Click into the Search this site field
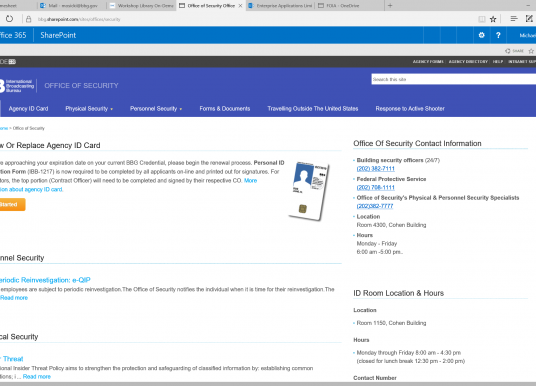This screenshot has width=536, height=386. click(x=454, y=79)
